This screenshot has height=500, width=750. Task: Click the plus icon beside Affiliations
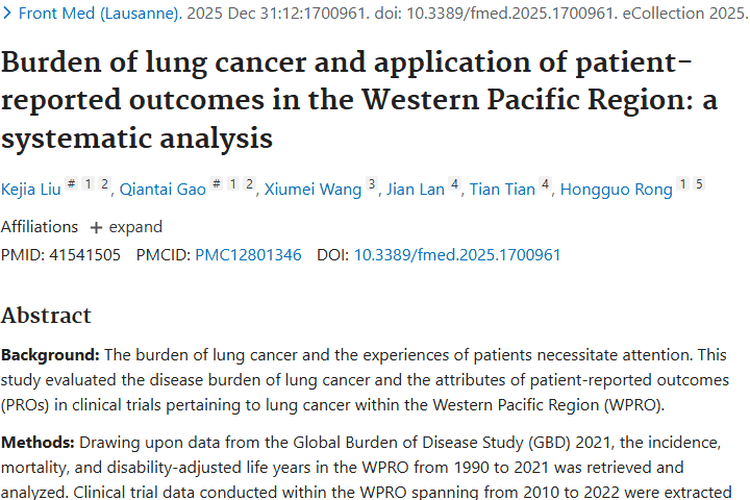[96, 227]
